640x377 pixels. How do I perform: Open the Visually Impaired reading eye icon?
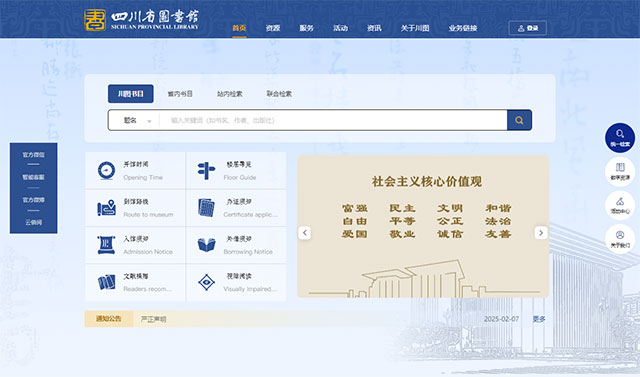click(x=206, y=282)
